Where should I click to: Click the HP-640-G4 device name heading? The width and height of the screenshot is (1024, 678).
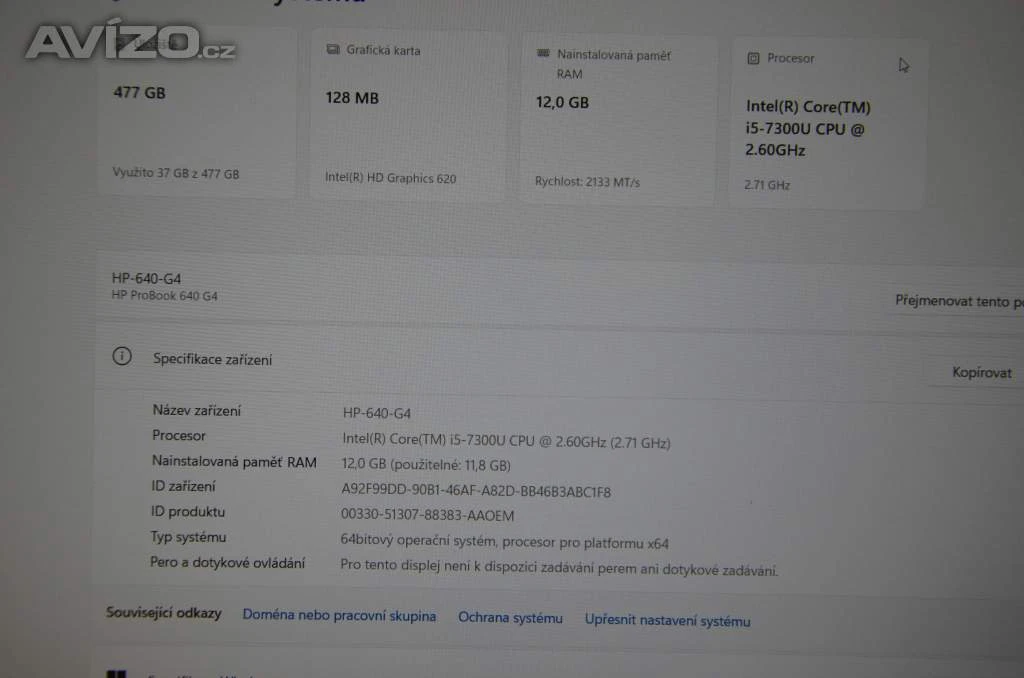(146, 279)
